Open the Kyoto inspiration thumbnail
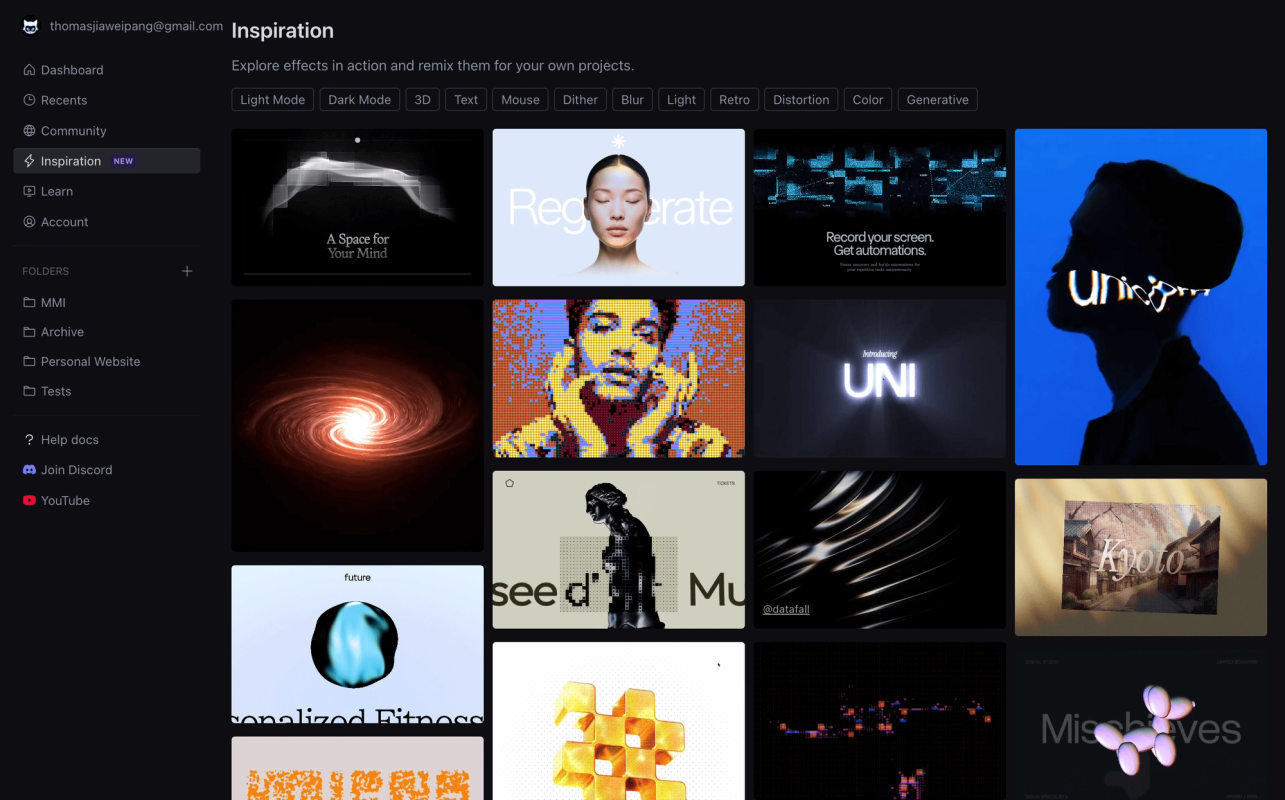The width and height of the screenshot is (1285, 800). tap(1141, 557)
